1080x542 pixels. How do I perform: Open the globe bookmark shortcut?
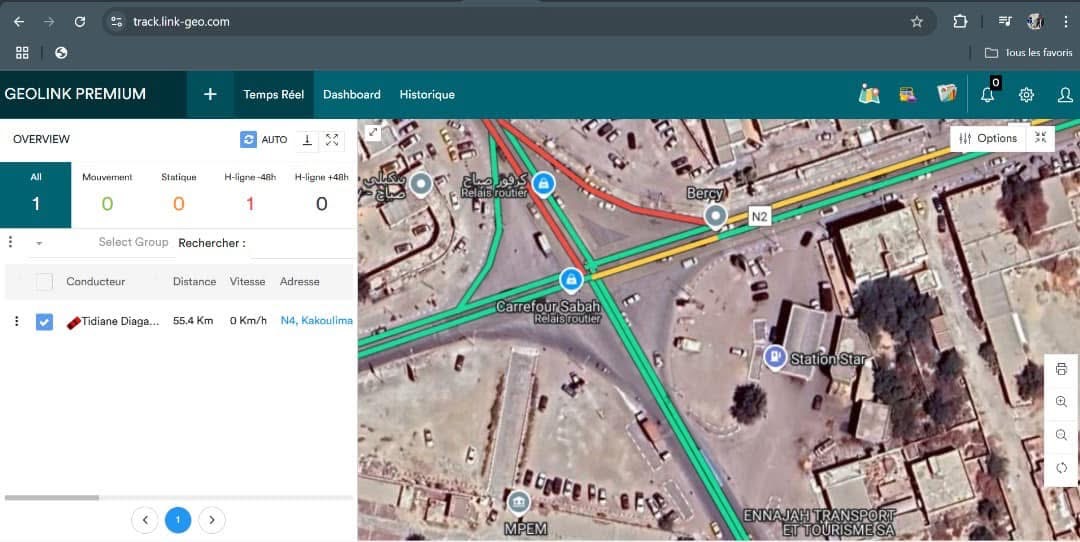(61, 52)
